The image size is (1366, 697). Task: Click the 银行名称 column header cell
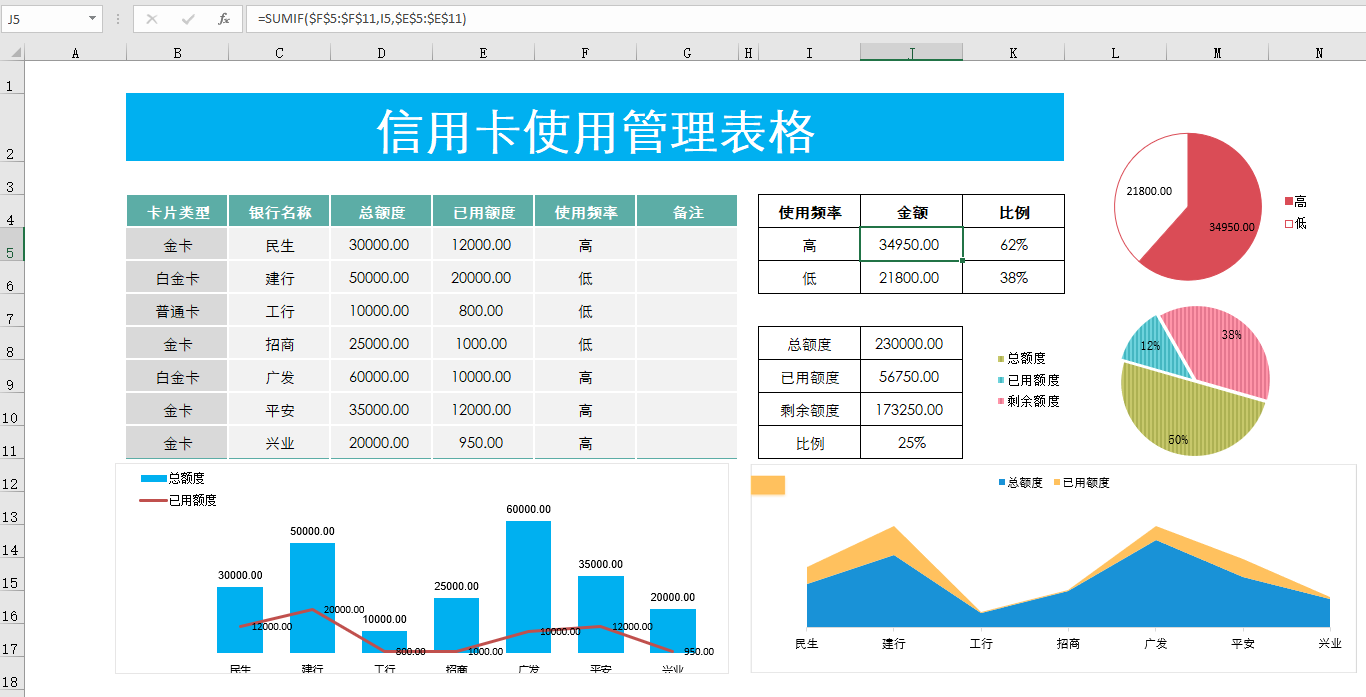279,212
